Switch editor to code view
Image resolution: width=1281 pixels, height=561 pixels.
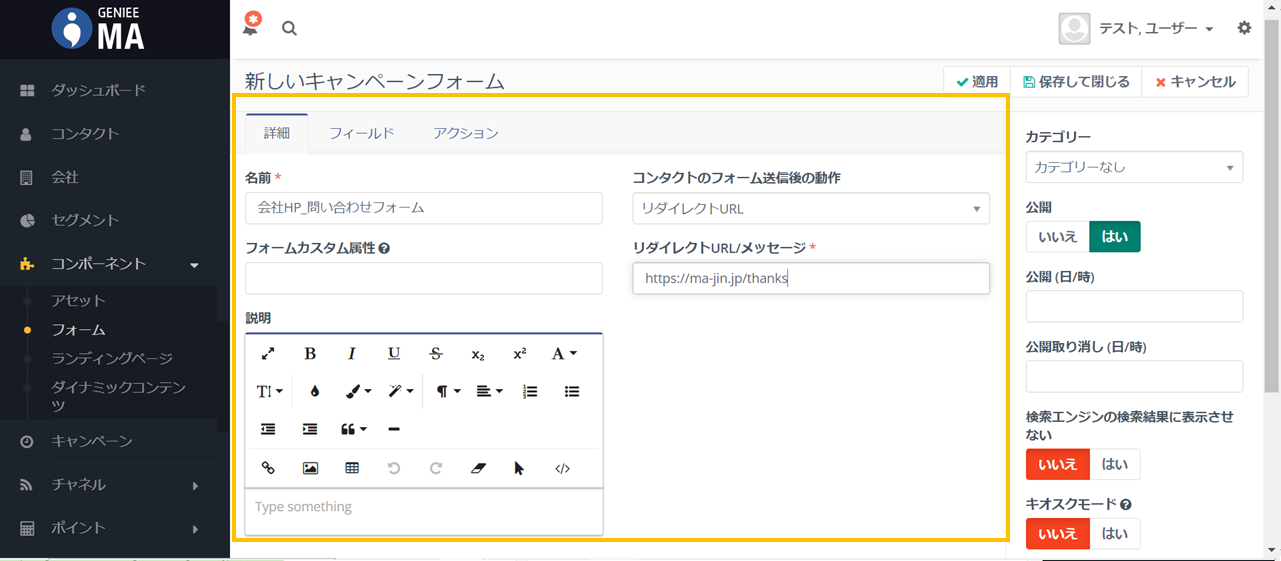562,468
